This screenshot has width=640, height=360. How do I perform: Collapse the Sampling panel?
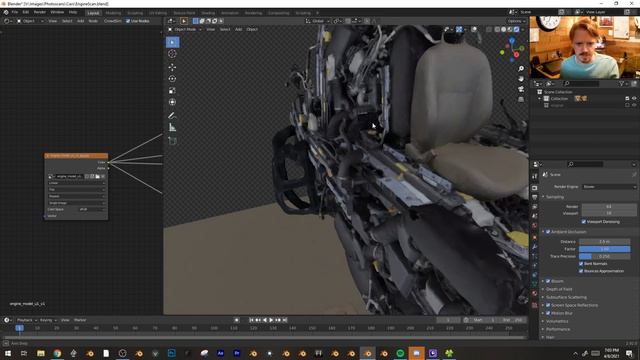[554, 197]
